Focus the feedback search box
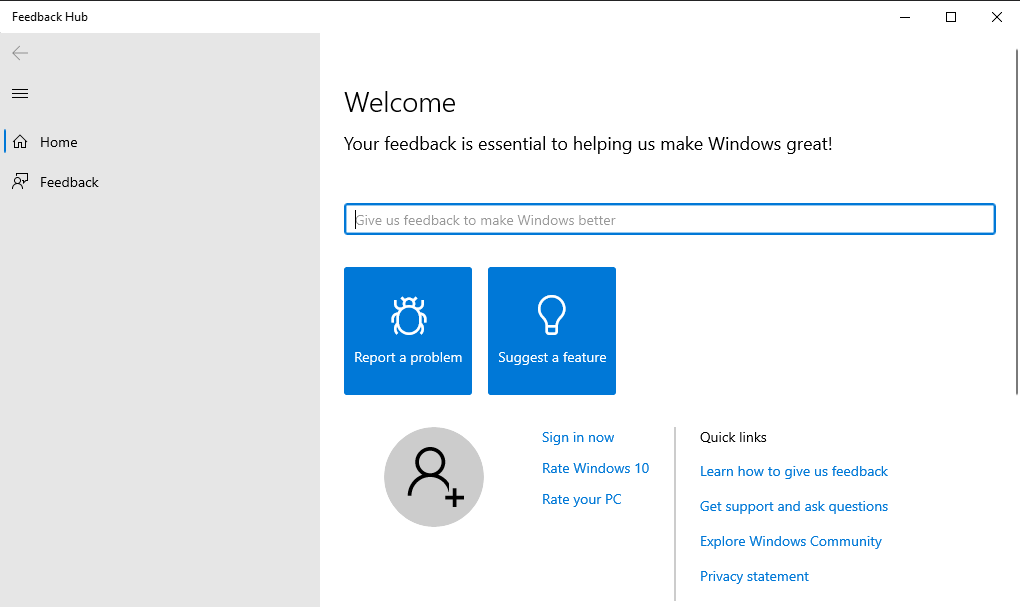 tap(669, 219)
